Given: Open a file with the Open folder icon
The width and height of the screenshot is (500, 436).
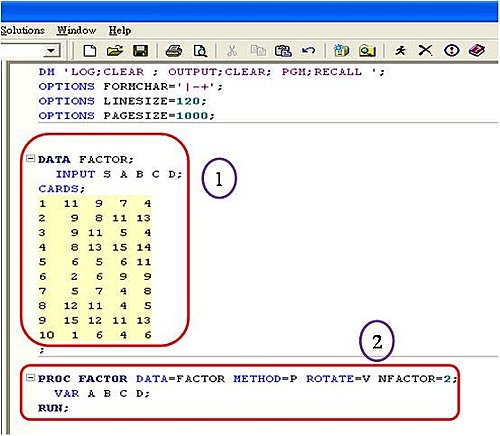Looking at the screenshot, I should tap(115, 51).
